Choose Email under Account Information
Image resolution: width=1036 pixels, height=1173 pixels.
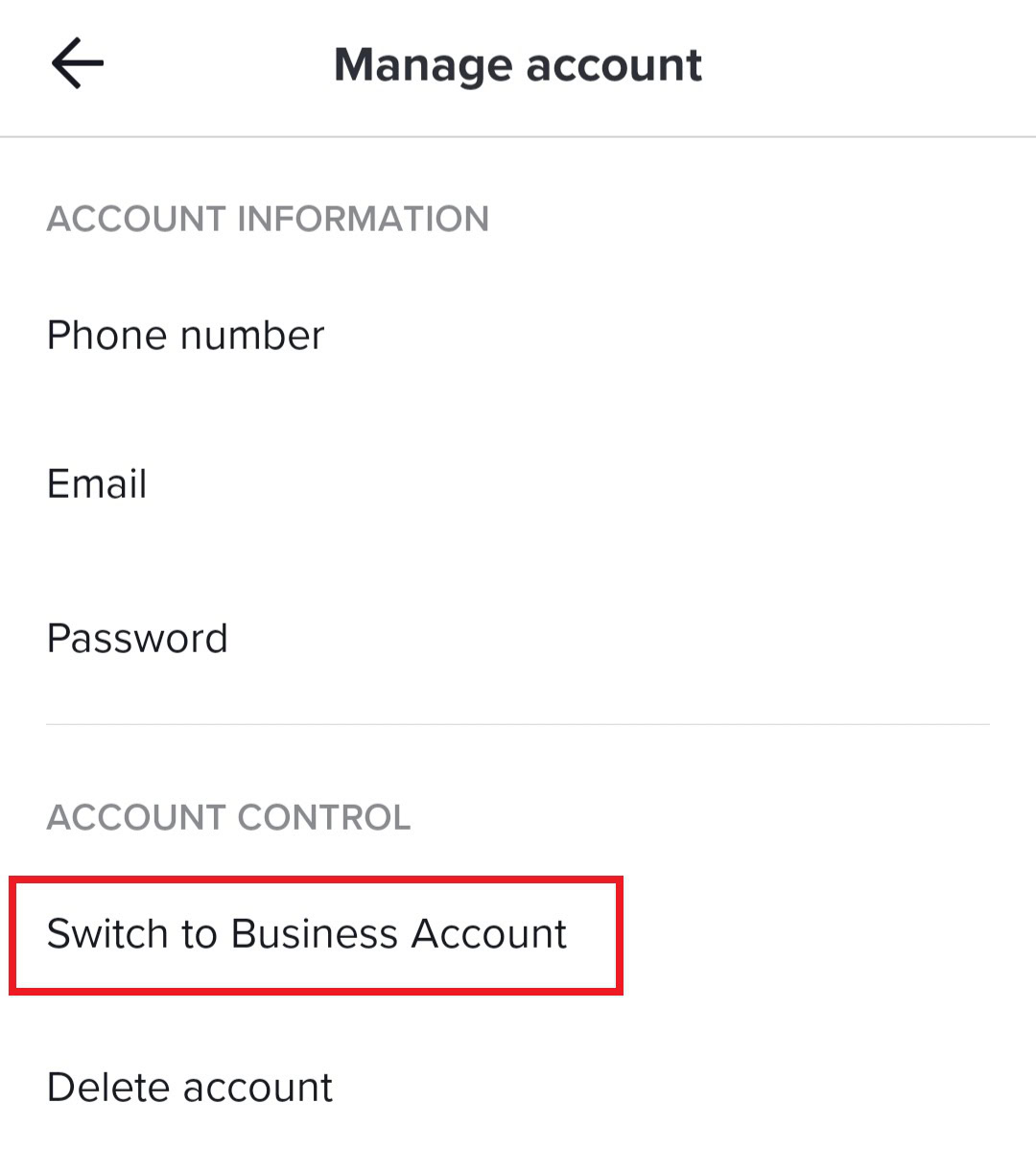[x=97, y=484]
